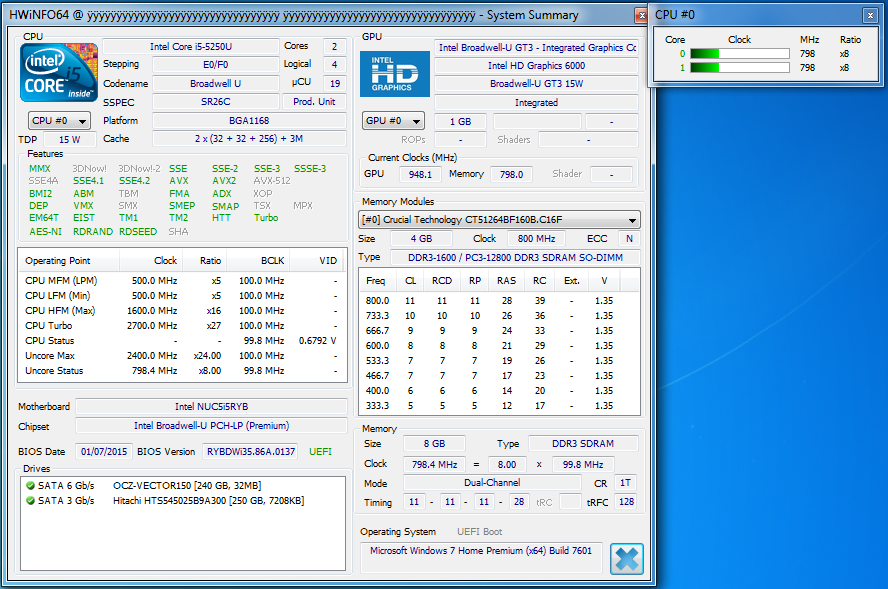
Task: Click the total memory Size 8 GB field
Action: click(434, 444)
